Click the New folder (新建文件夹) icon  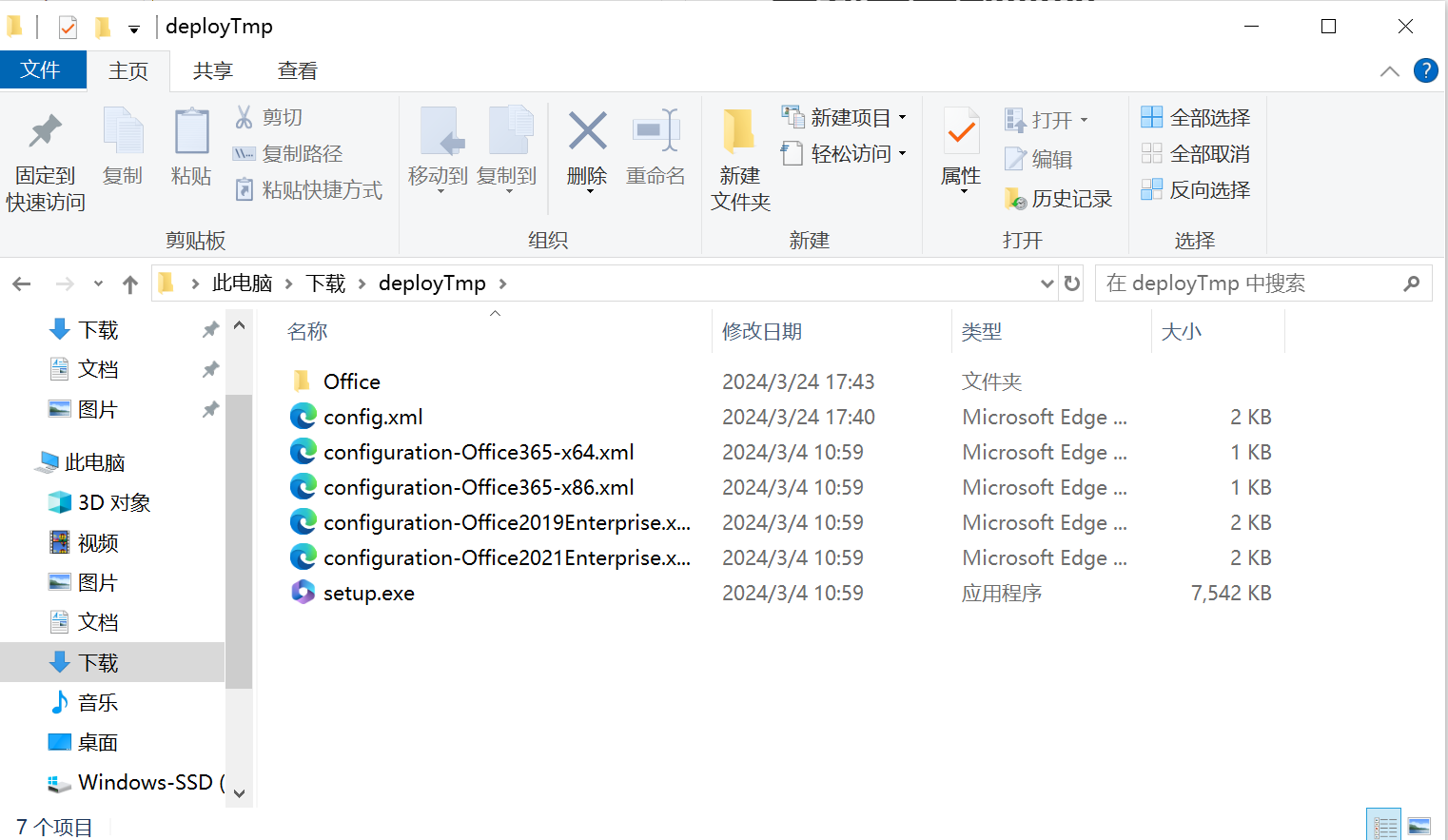(738, 130)
